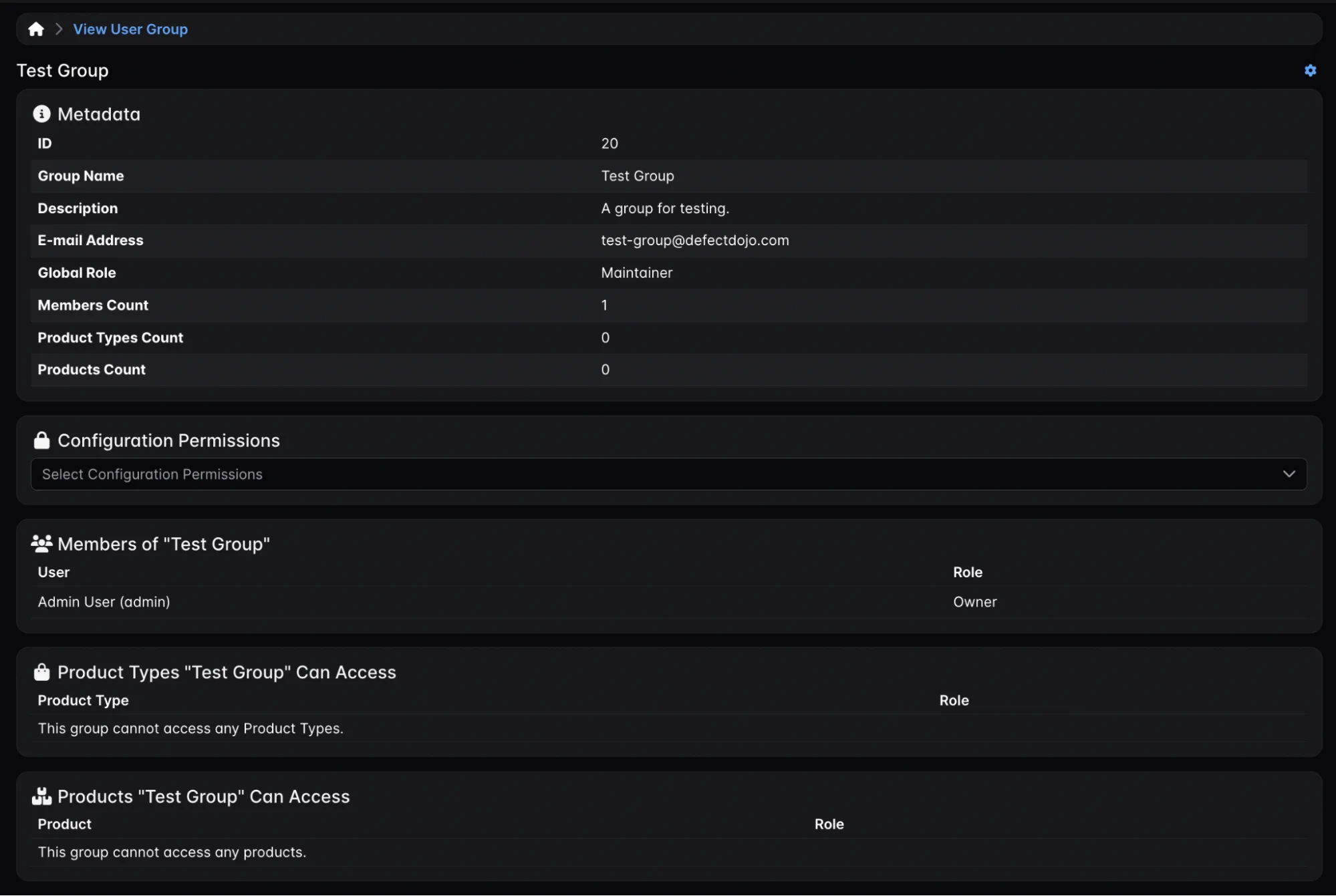Click the Test Group page title
Viewport: 1336px width, 896px height.
pyautogui.click(x=62, y=70)
